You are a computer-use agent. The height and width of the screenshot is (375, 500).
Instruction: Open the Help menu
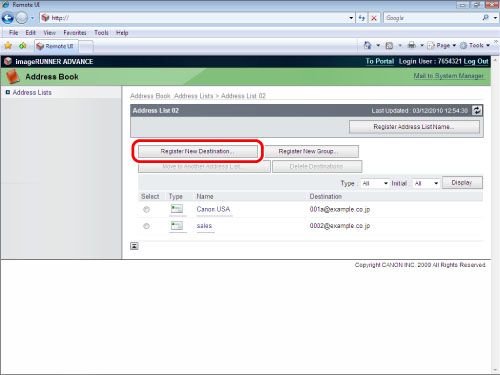[122, 33]
